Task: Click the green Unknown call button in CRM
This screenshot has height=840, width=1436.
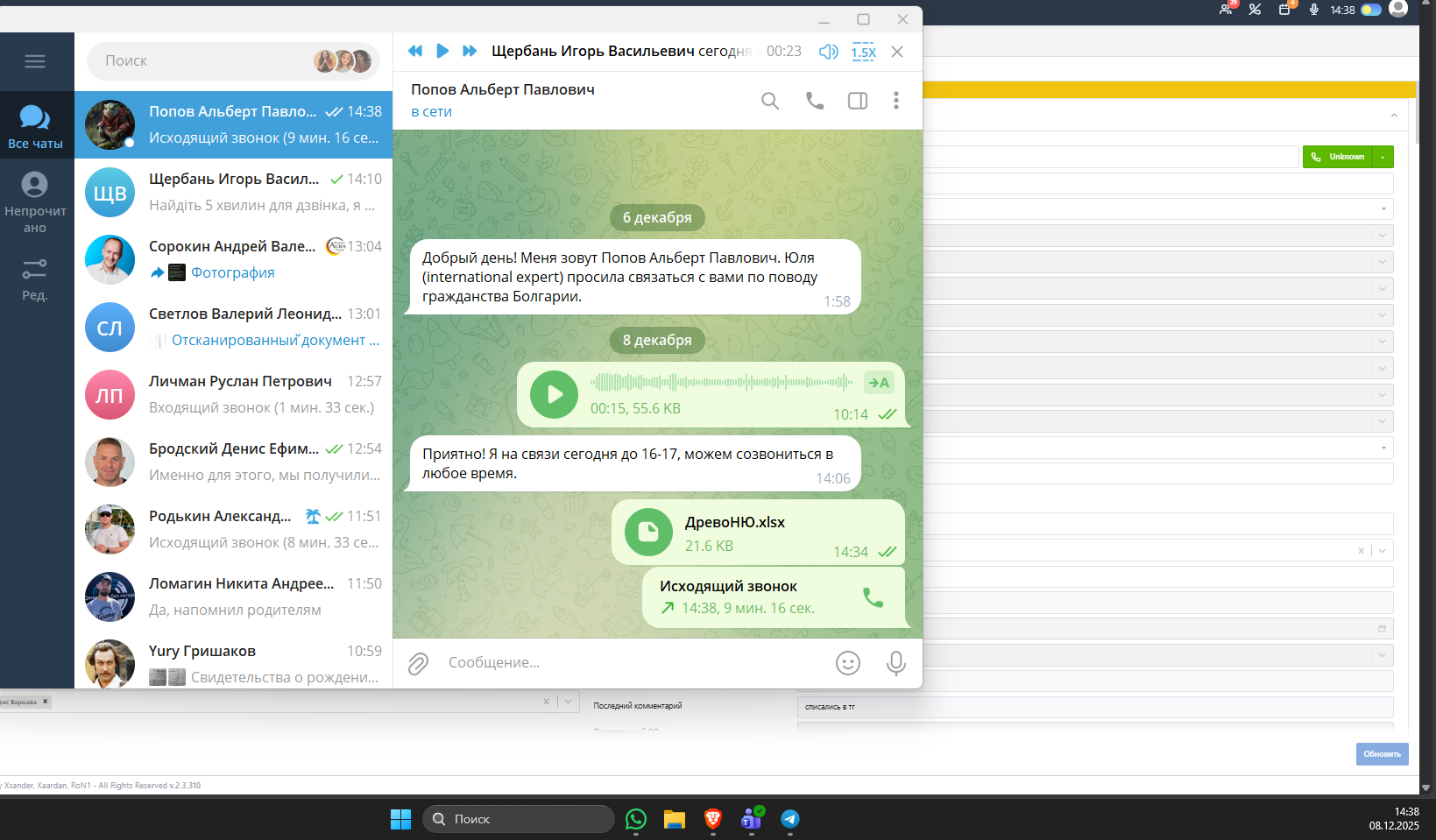Action: 1338,157
